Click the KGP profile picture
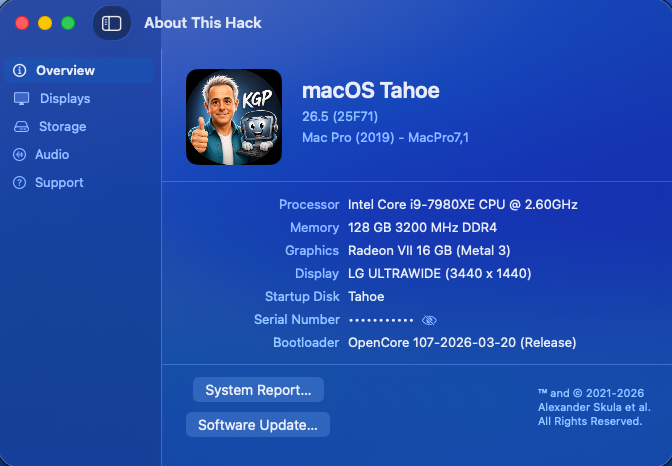Image resolution: width=672 pixels, height=466 pixels. (x=234, y=117)
